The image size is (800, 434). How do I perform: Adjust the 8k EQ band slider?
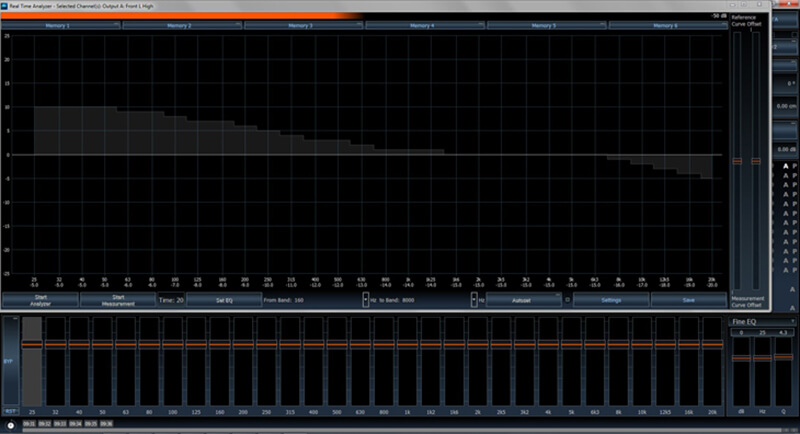[x=618, y=345]
